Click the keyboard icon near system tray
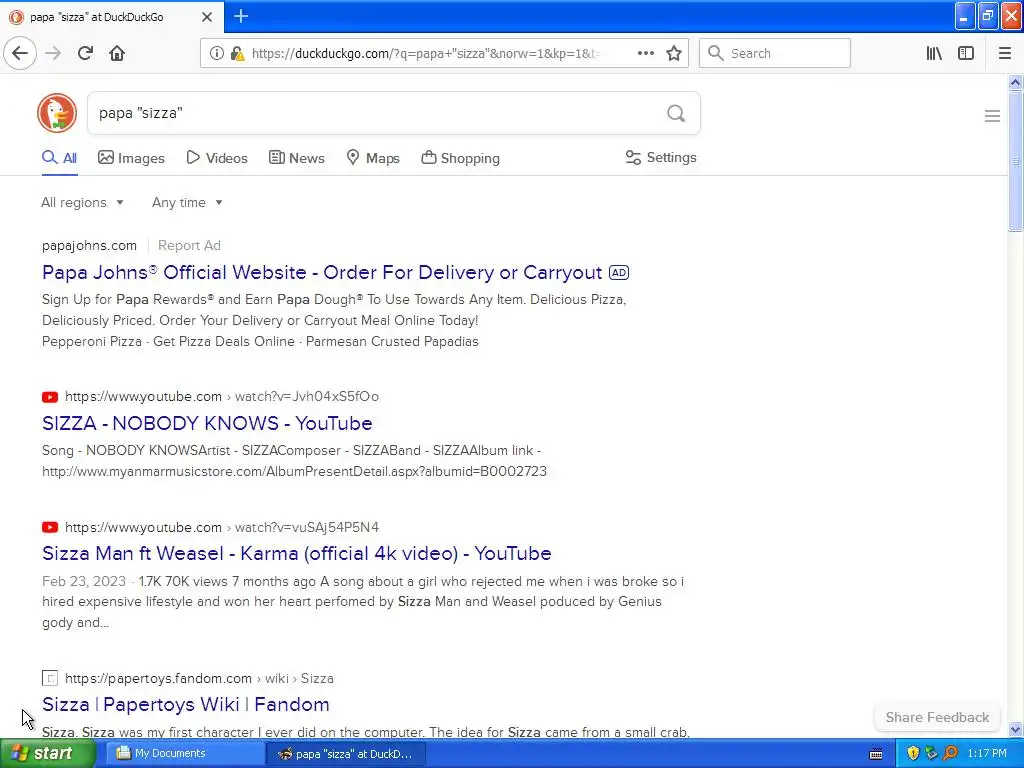 click(x=876, y=754)
